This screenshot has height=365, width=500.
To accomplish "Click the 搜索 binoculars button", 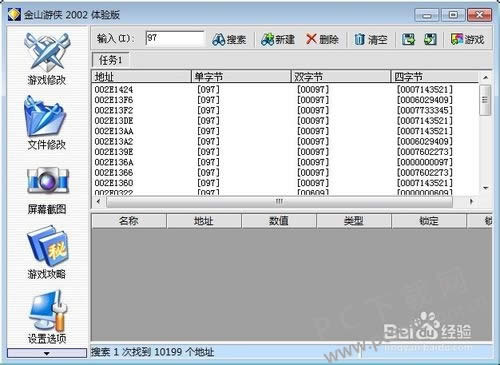I will click(x=229, y=40).
